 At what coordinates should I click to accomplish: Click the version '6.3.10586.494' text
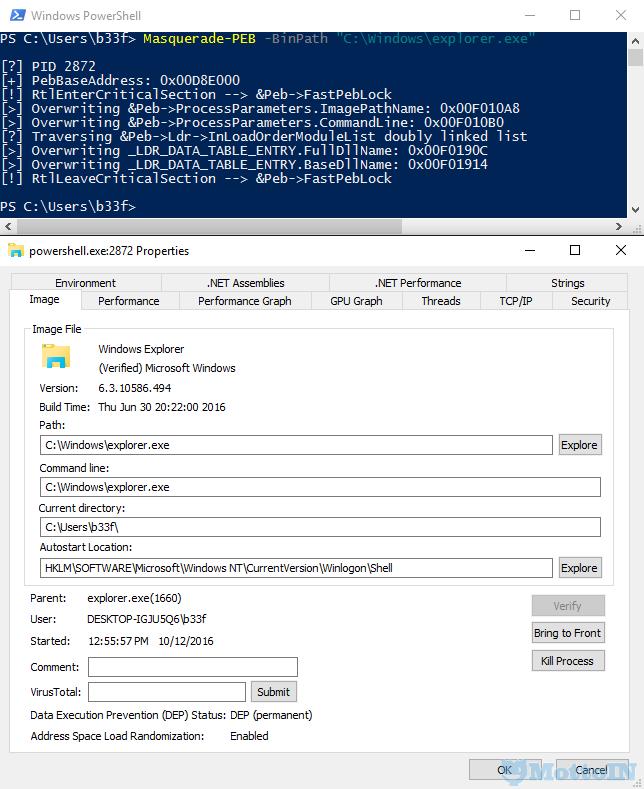pos(135,388)
